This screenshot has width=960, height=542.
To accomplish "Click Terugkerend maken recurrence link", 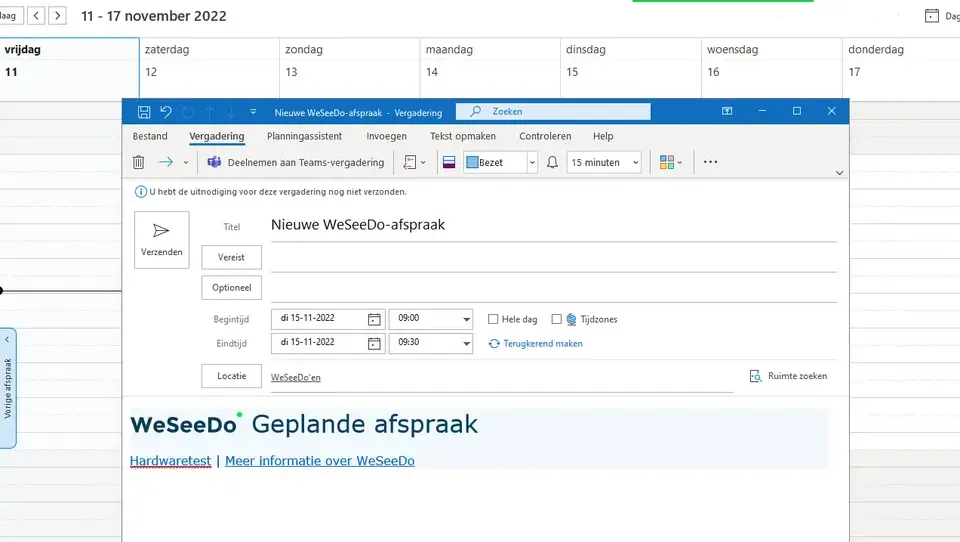I will [x=536, y=344].
